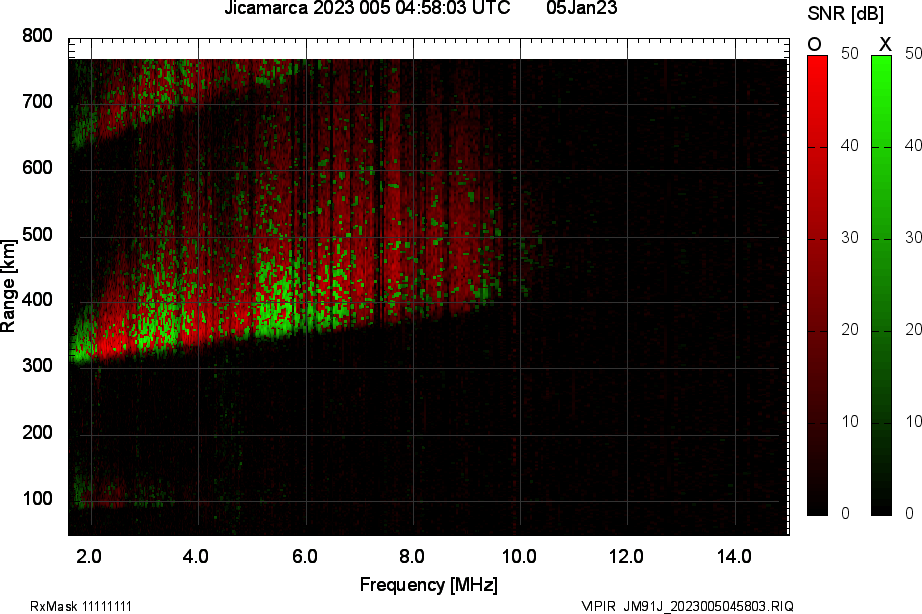Click the 'RxMask 11111111' text

point(81,606)
